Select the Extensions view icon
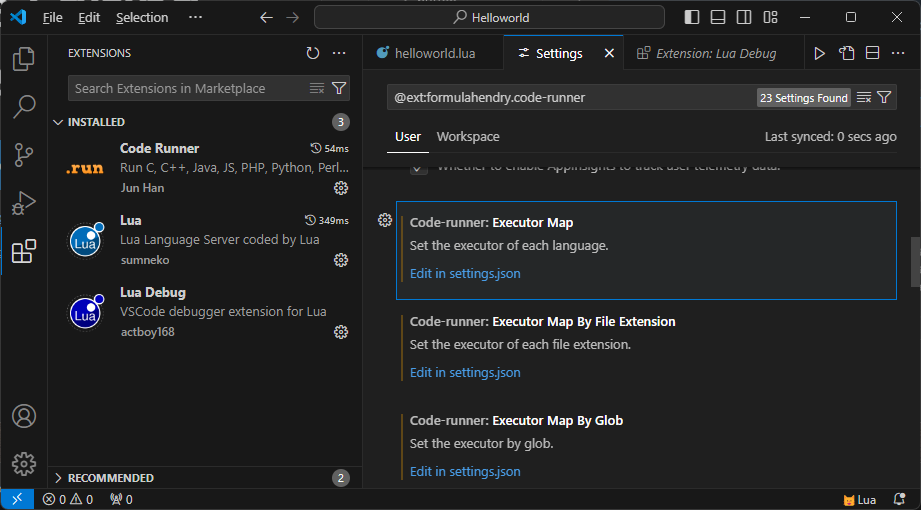 point(23,251)
